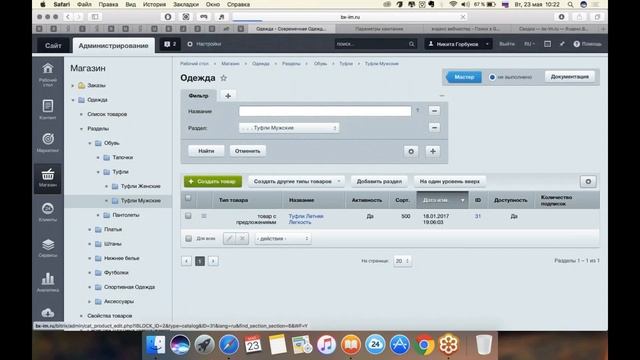The width and height of the screenshot is (640, 360).
Task: Select Туфли Женские in the tree
Action: 141,186
